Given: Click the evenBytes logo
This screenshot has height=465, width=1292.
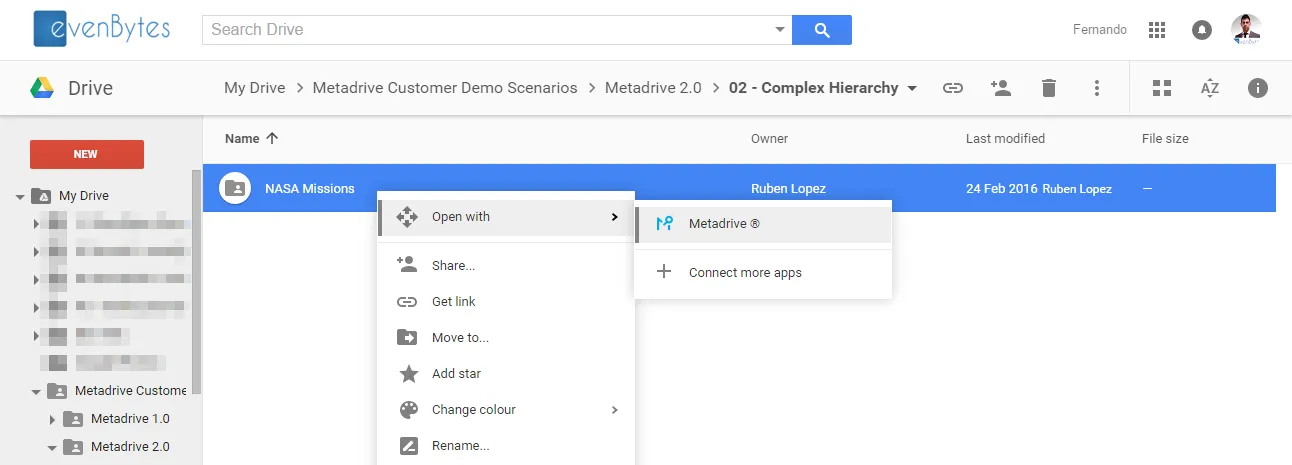Looking at the screenshot, I should (x=101, y=28).
